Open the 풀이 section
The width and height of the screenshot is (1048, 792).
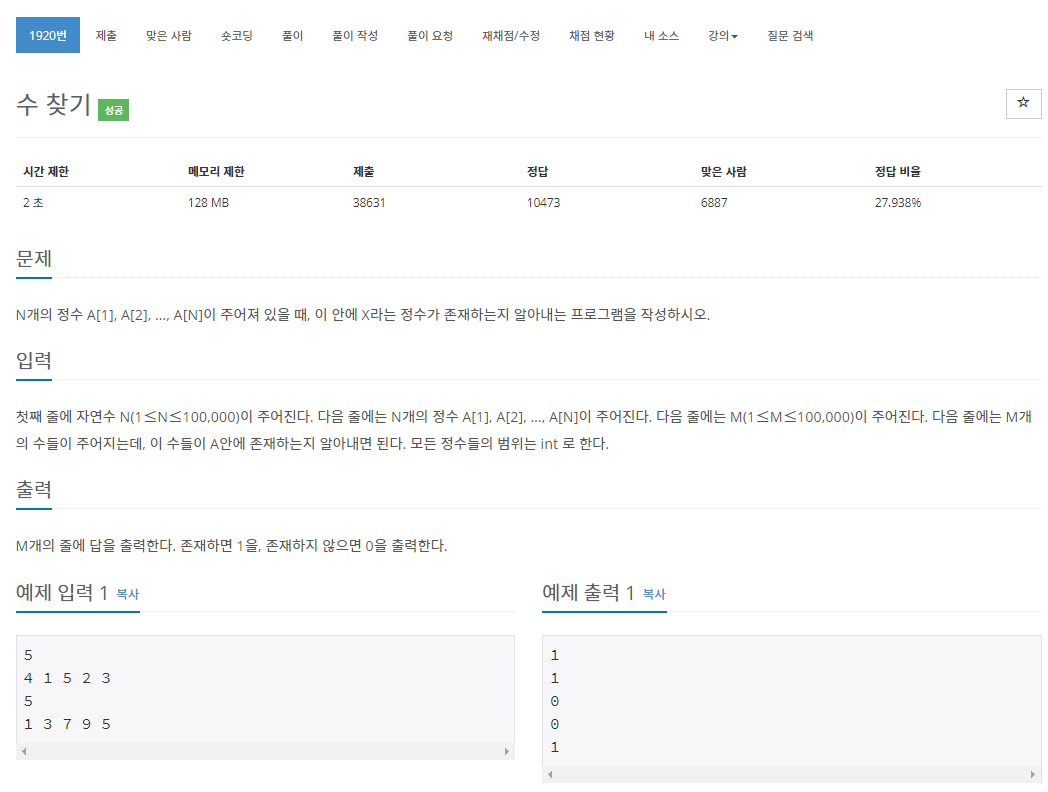pyautogui.click(x=293, y=35)
